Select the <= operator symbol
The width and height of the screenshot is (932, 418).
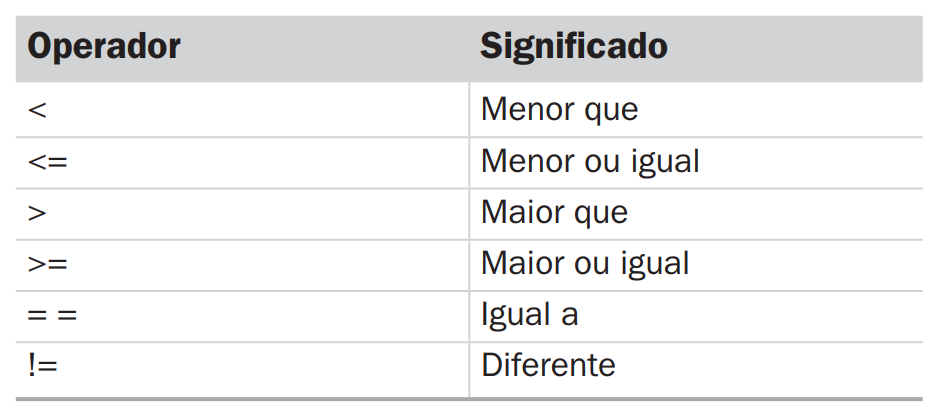tap(47, 162)
